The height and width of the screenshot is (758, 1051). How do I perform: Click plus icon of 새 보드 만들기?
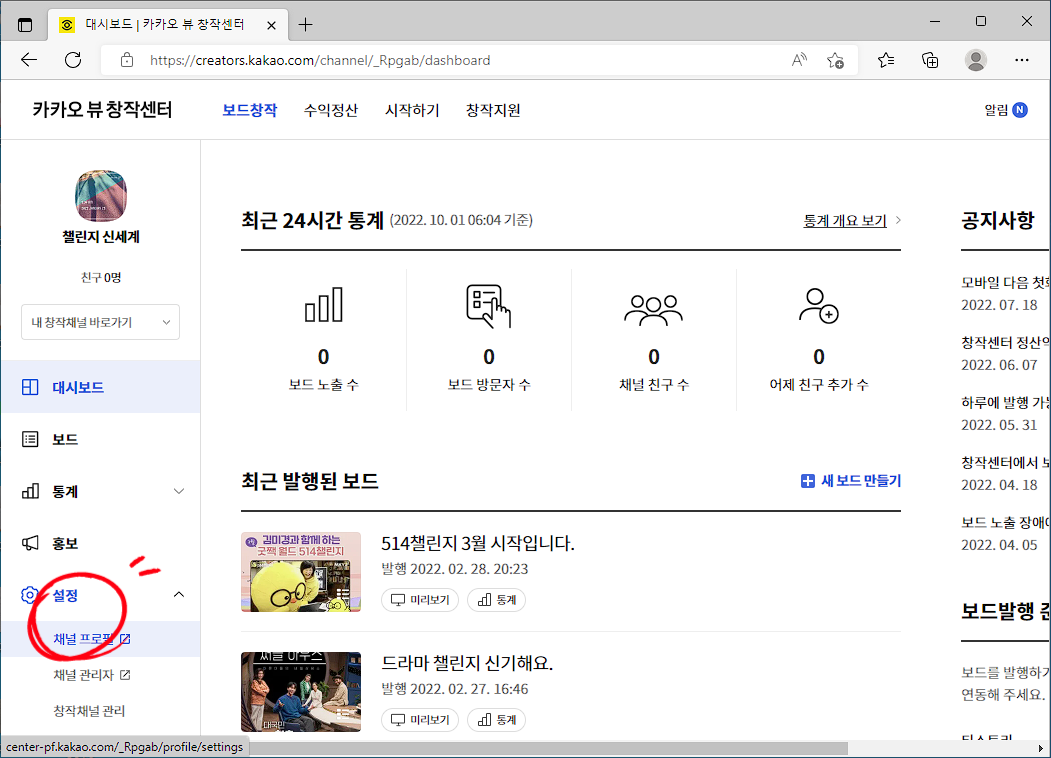[808, 481]
